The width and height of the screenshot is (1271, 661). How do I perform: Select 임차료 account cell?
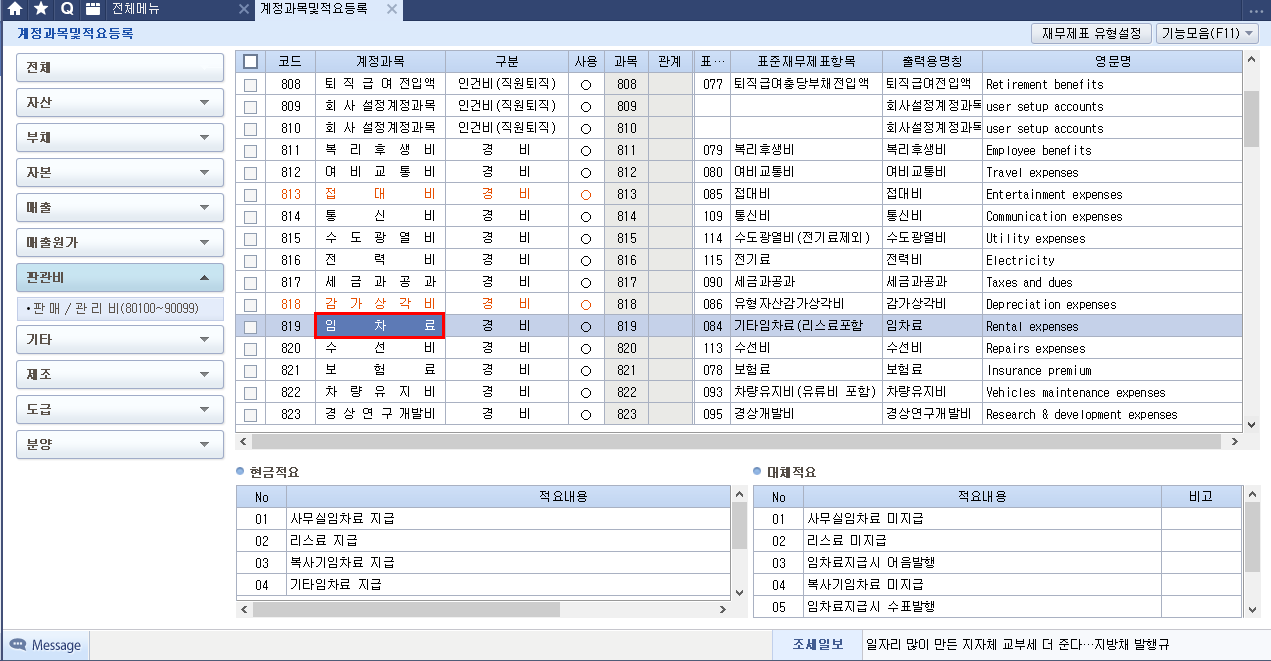[380, 326]
